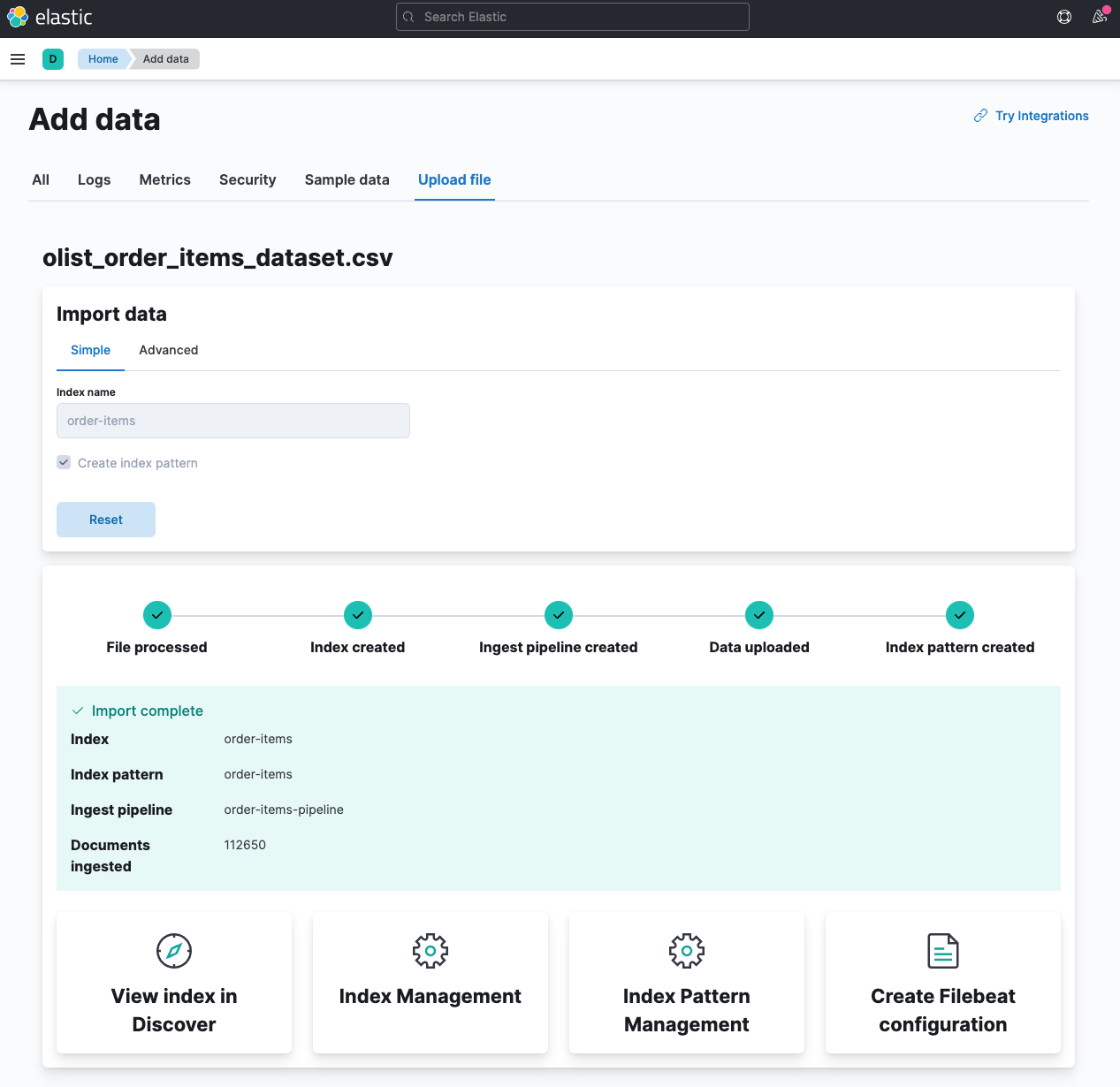Click the gear icon for Index Pattern Management

687,951
